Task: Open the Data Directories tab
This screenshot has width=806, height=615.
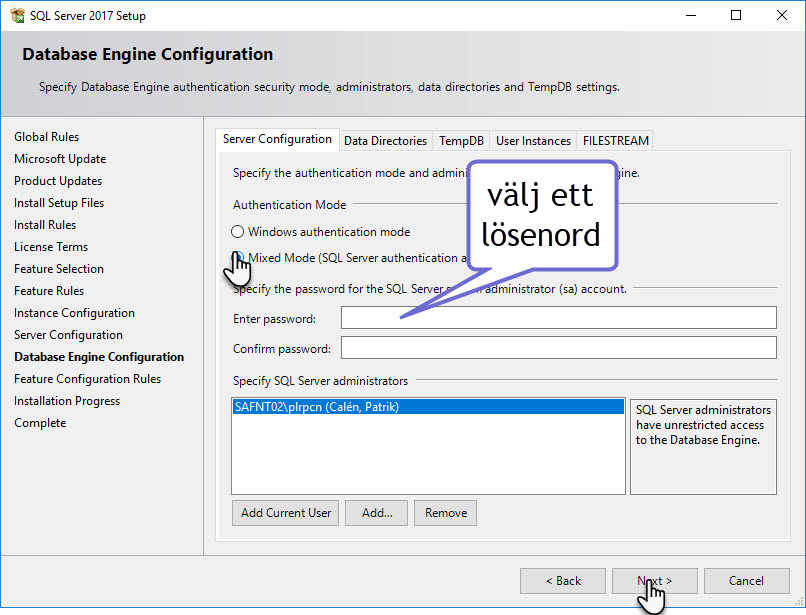Action: click(386, 141)
